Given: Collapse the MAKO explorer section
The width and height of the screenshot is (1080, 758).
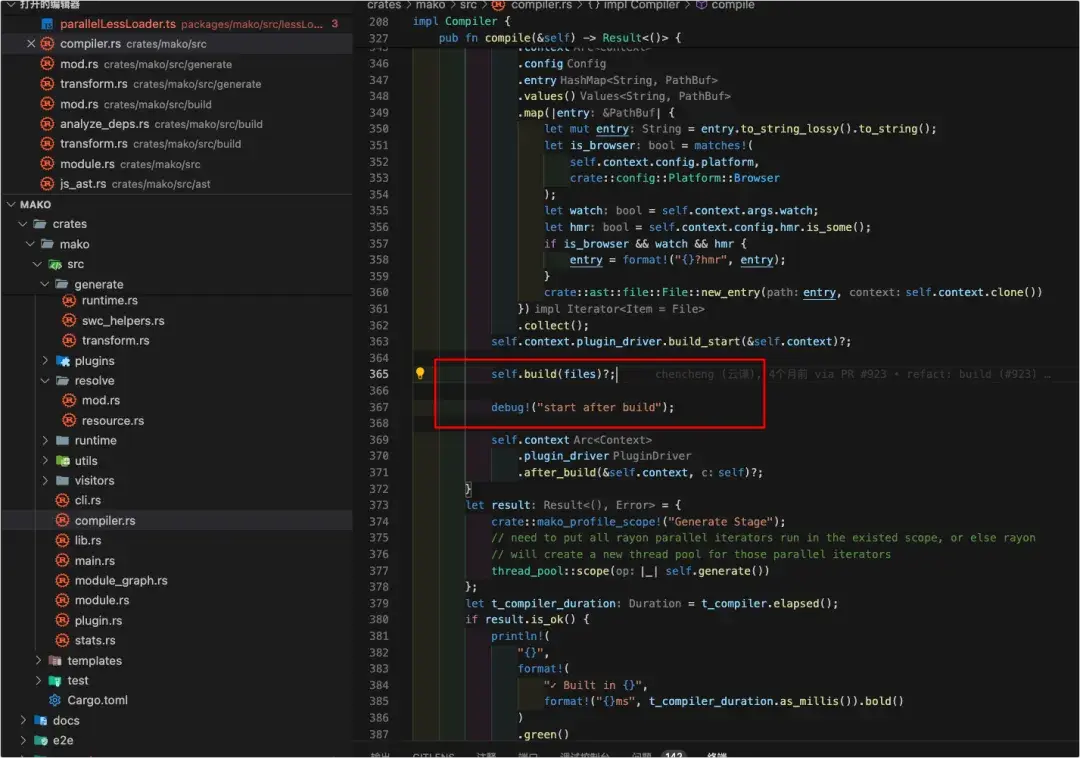Looking at the screenshot, I should pos(11,204).
